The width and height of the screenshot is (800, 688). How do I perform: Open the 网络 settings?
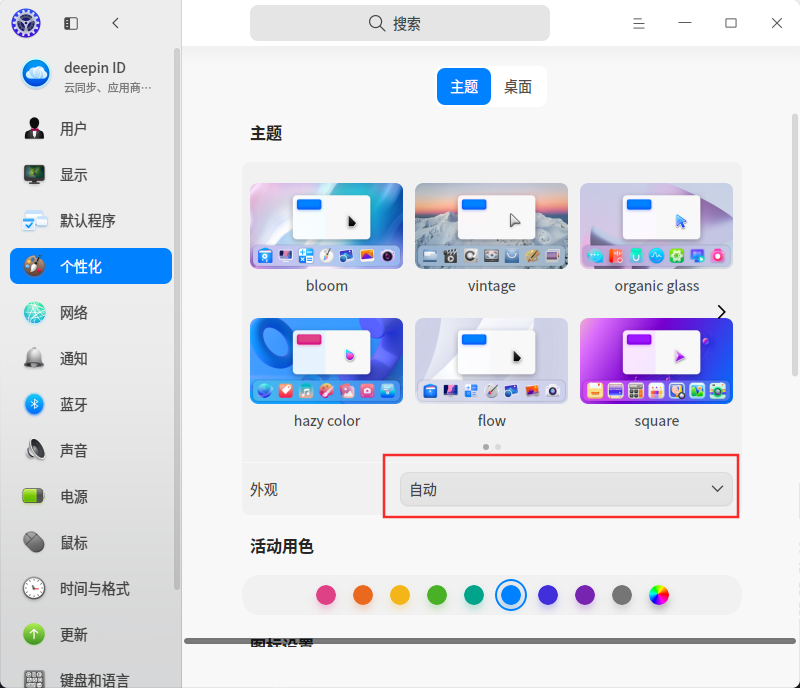[91, 312]
